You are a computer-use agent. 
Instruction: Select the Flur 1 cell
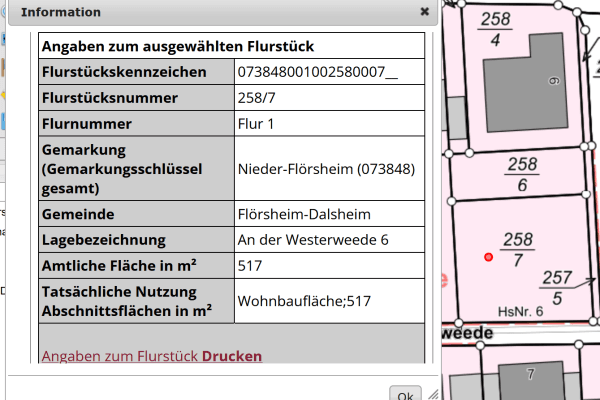[329, 124]
